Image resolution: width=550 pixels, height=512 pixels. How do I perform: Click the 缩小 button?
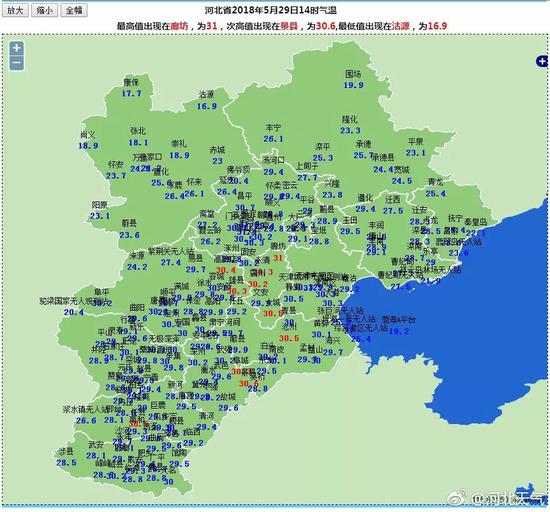[45, 10]
